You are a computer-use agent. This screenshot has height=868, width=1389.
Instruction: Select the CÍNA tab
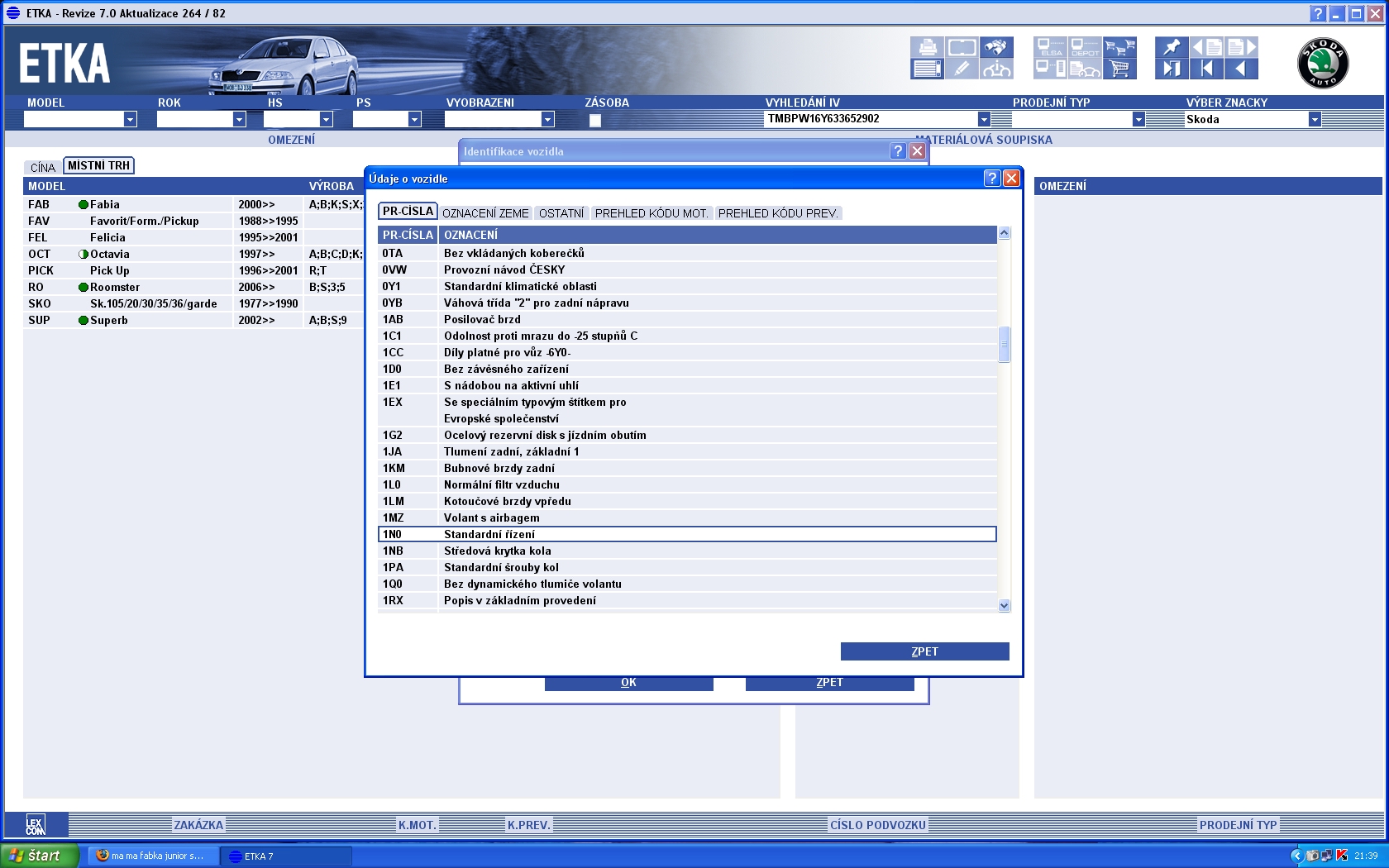[x=43, y=168]
